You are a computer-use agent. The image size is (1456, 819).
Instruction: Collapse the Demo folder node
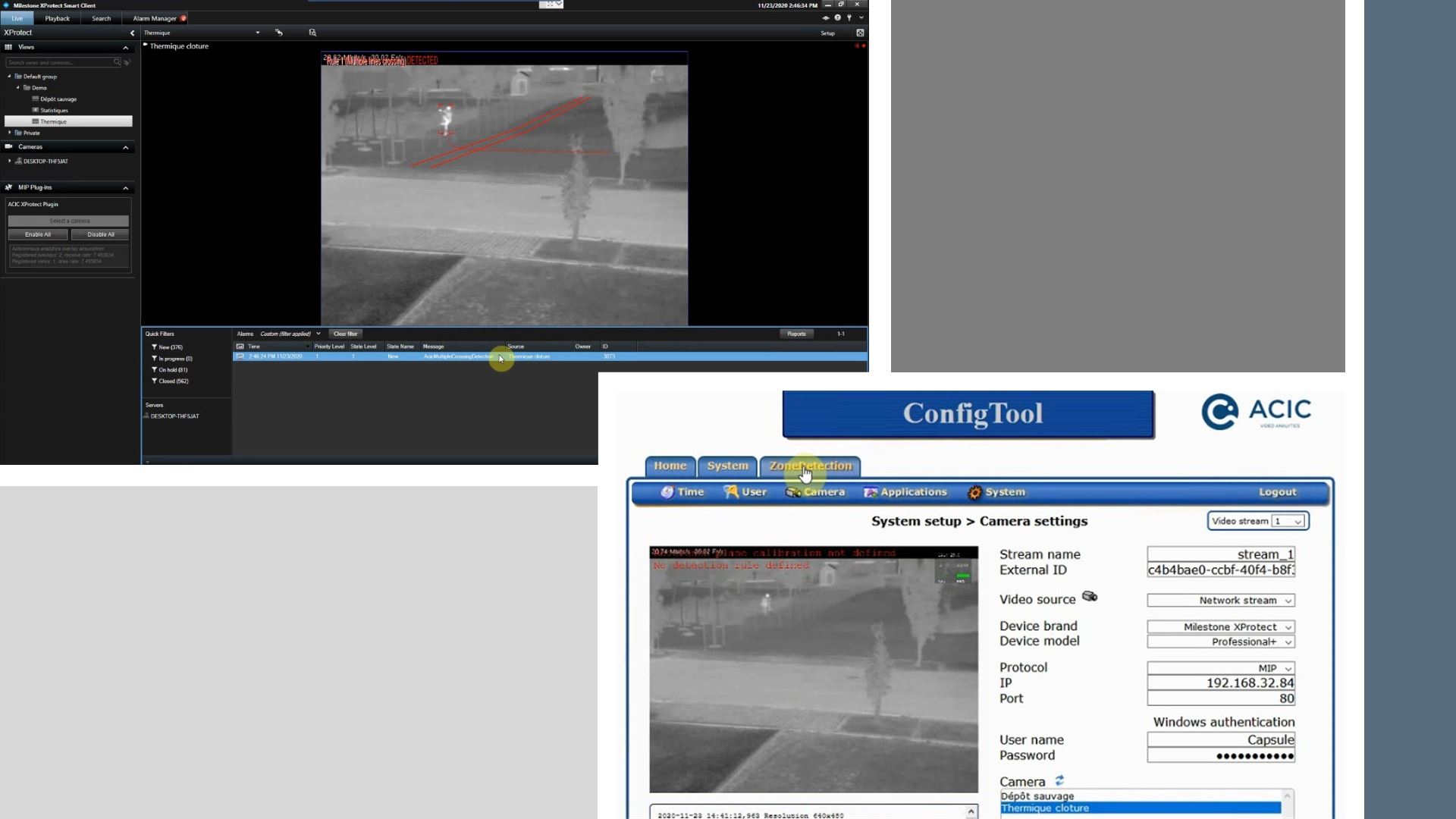tap(17, 87)
